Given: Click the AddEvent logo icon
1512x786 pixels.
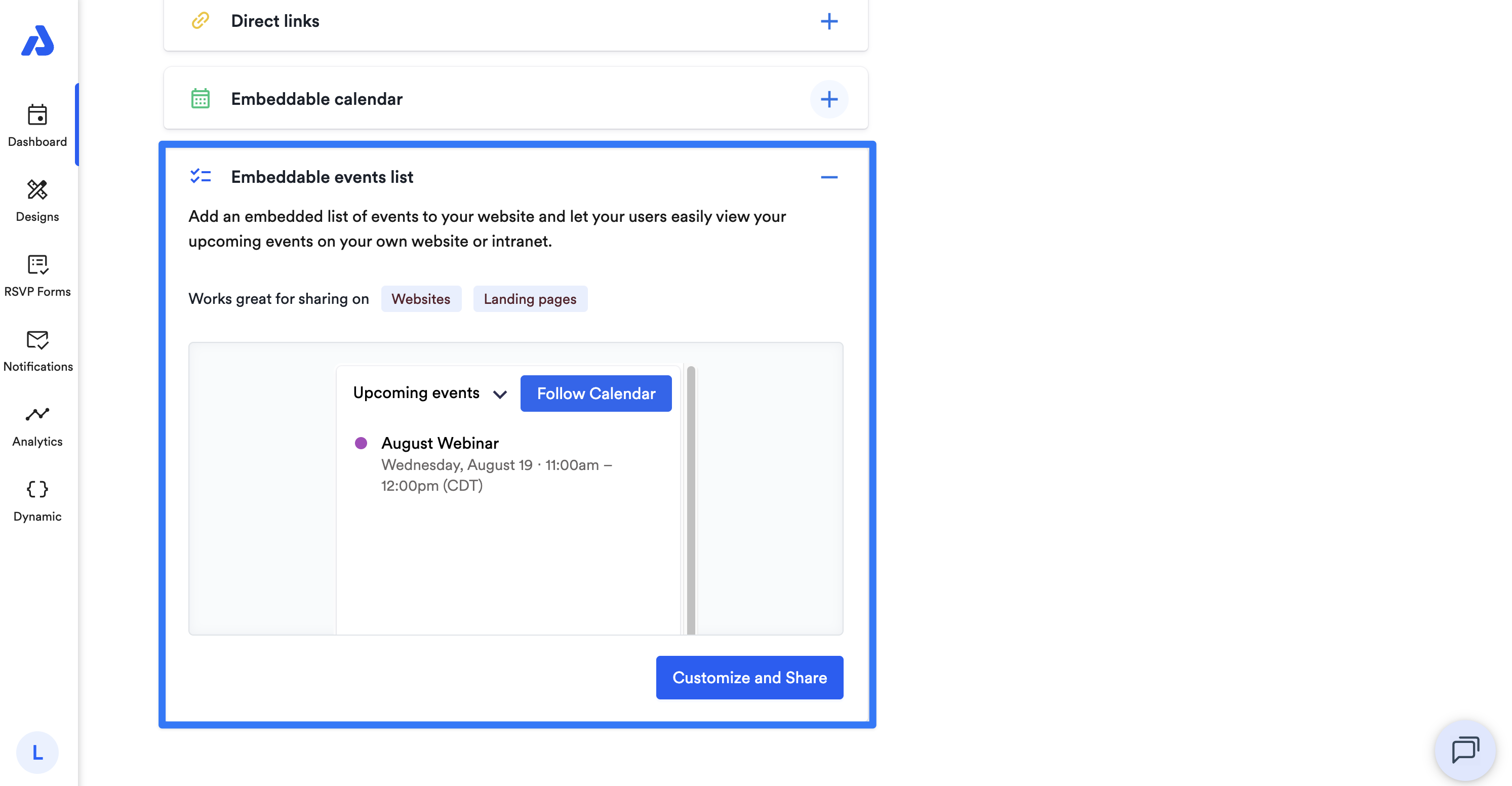Looking at the screenshot, I should (37, 41).
